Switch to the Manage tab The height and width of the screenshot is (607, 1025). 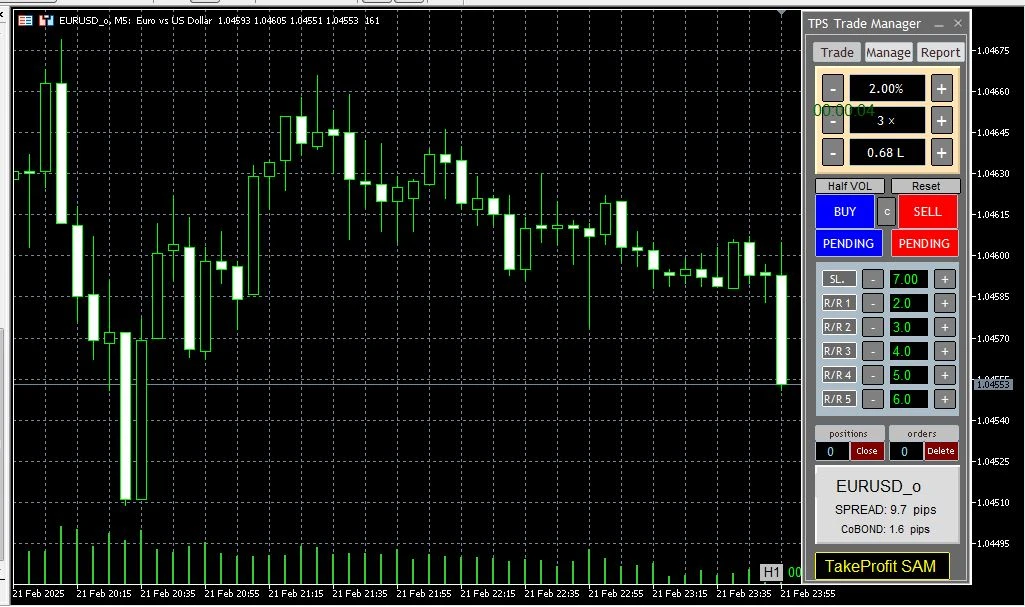pos(888,52)
